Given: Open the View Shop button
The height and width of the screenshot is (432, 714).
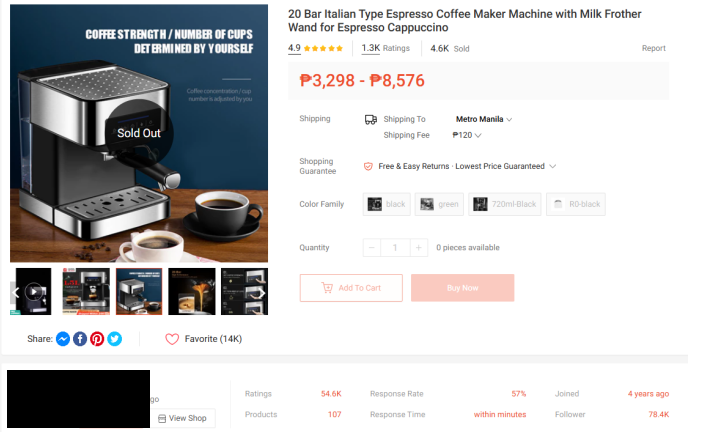Looking at the screenshot, I should pos(182,418).
